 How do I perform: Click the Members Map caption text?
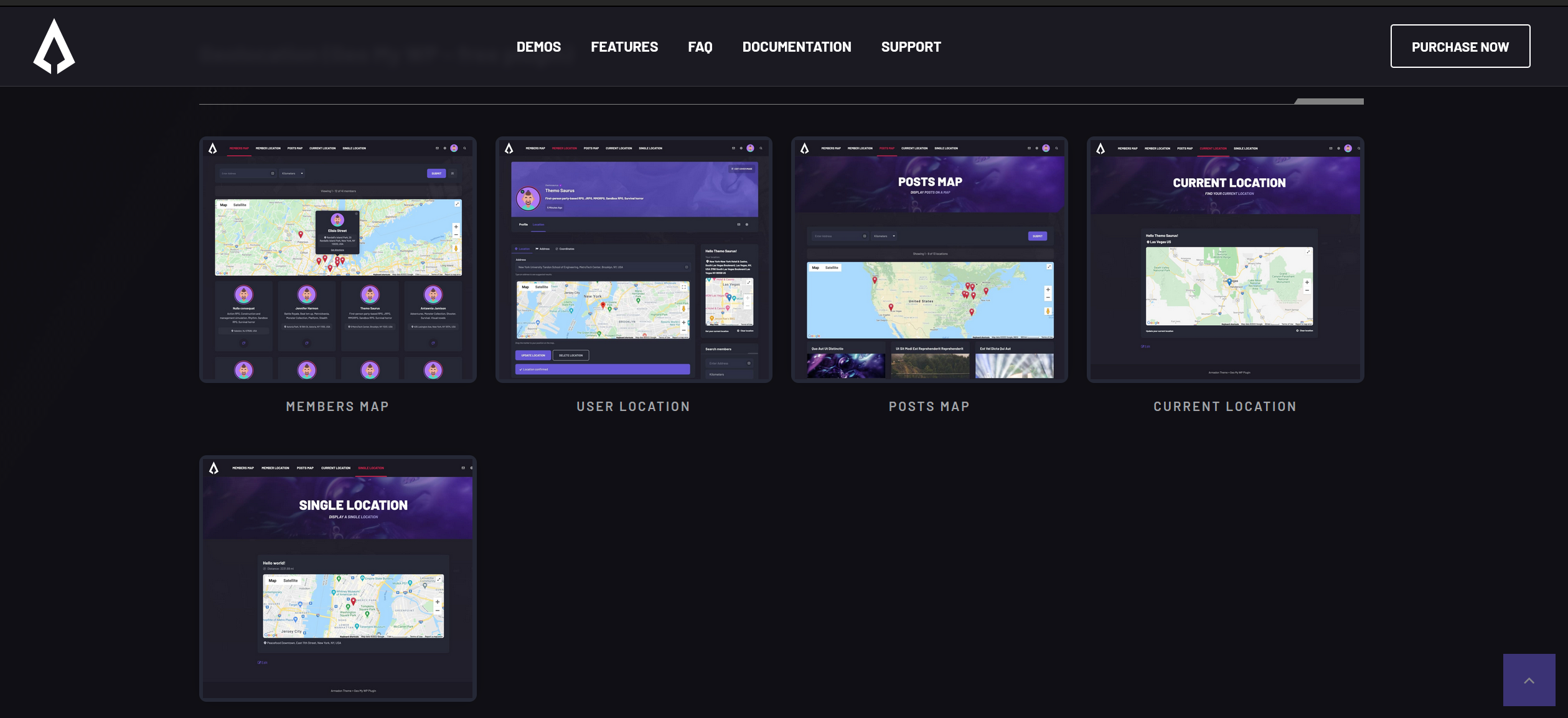[337, 407]
